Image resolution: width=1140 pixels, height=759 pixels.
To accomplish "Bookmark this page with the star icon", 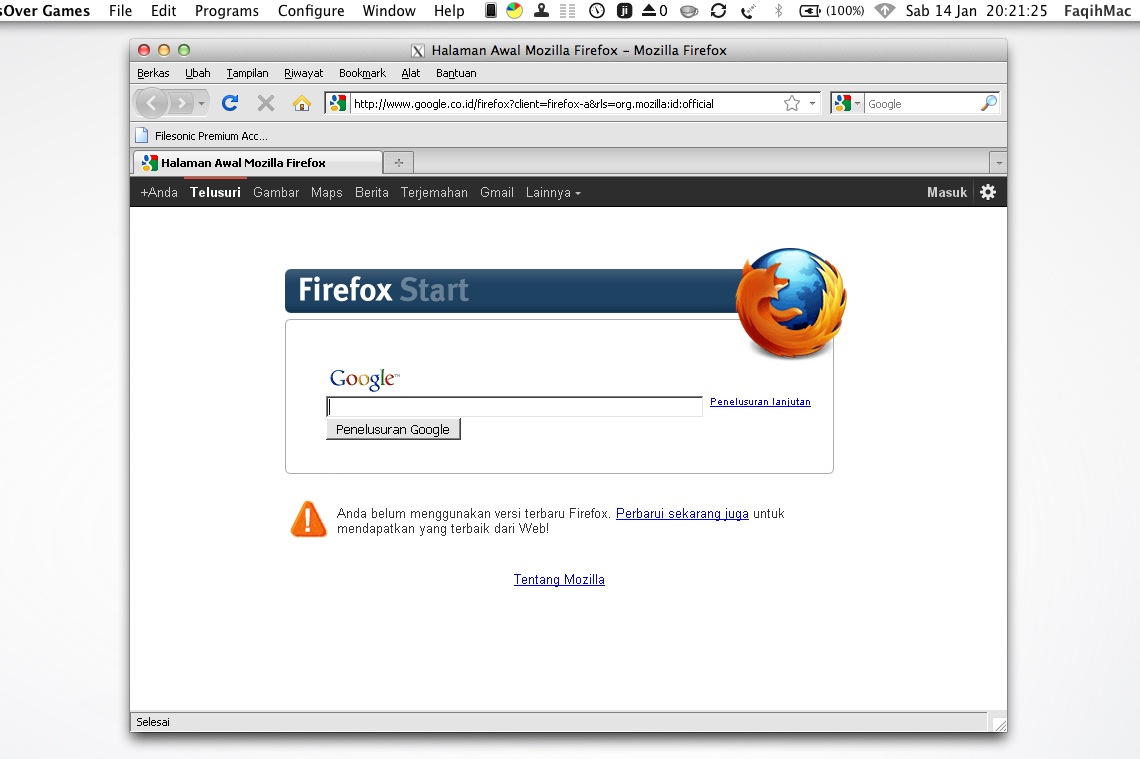I will [x=792, y=103].
